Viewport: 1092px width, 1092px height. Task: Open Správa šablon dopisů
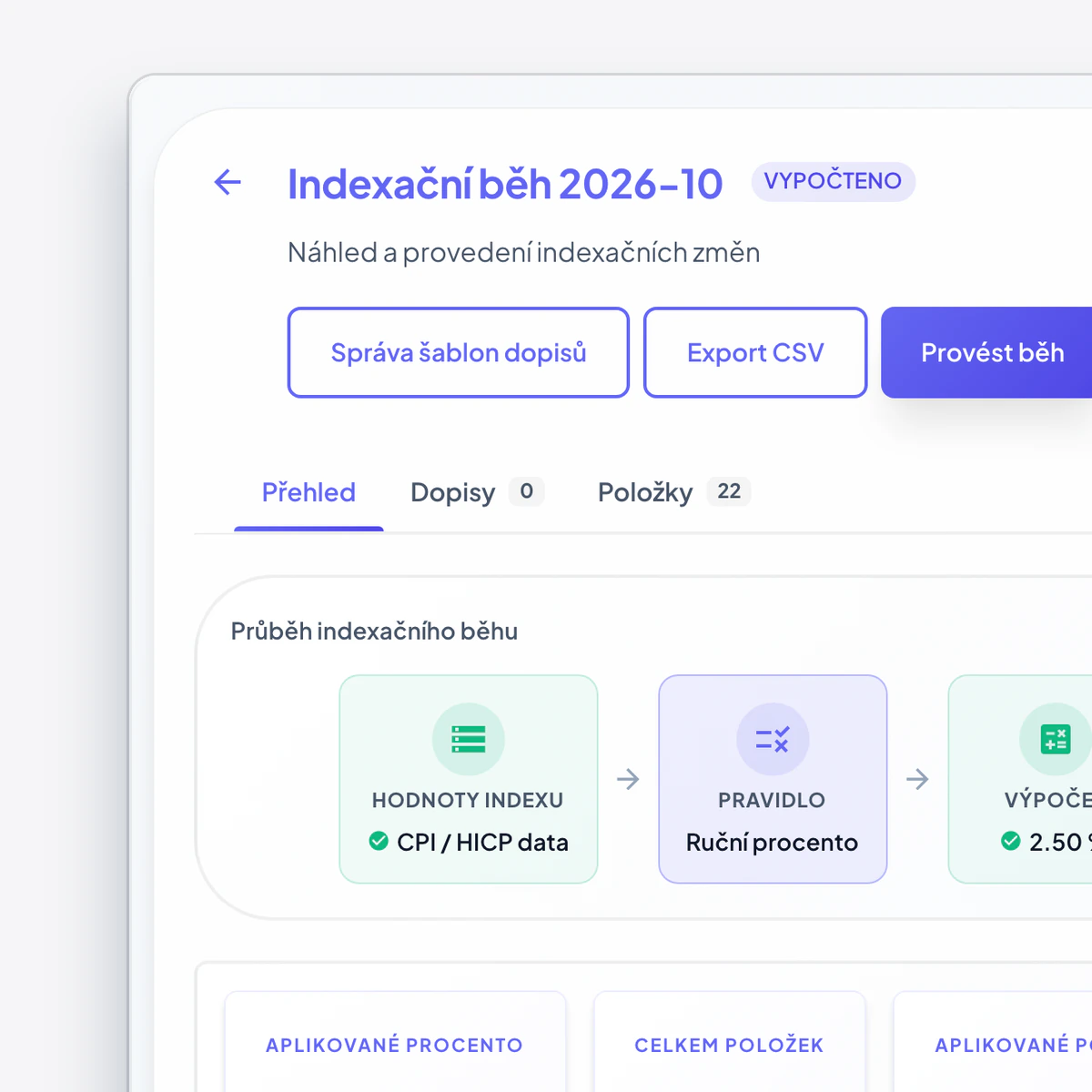tap(459, 352)
